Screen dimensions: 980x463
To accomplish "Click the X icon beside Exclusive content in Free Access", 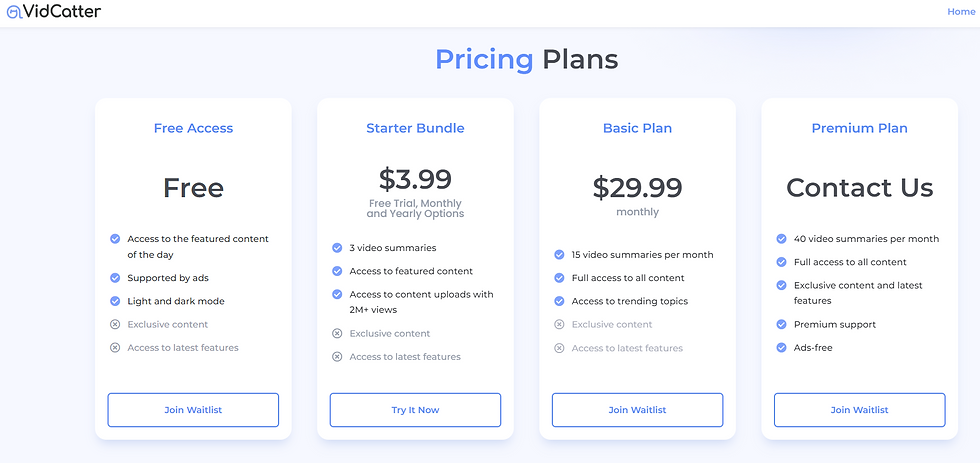I will (x=115, y=324).
